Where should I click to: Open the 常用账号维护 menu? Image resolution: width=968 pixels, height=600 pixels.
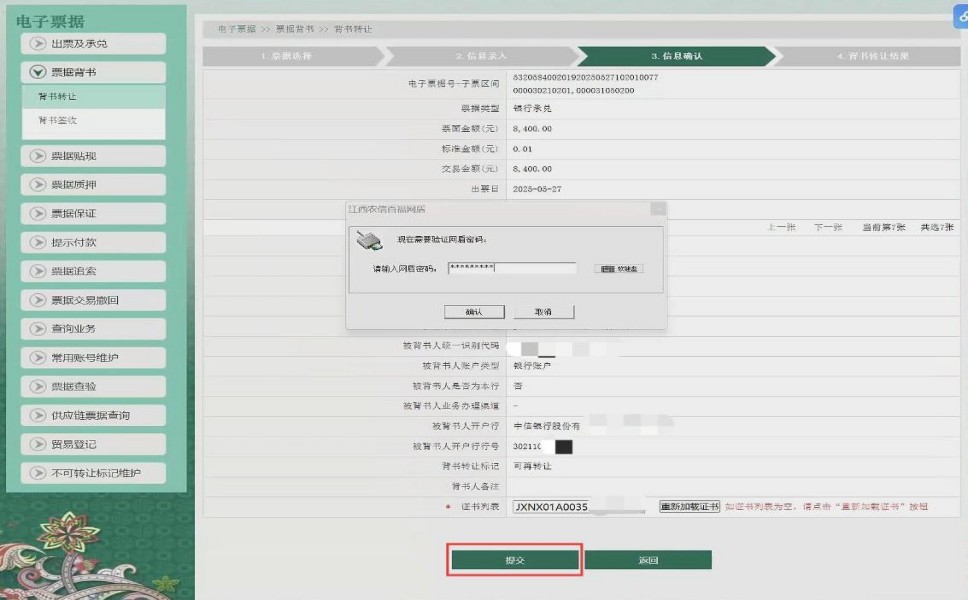(x=93, y=358)
